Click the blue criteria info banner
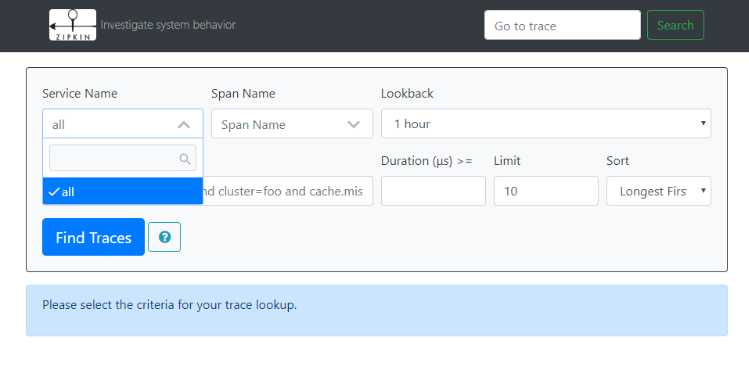749x369 pixels. pos(377,310)
